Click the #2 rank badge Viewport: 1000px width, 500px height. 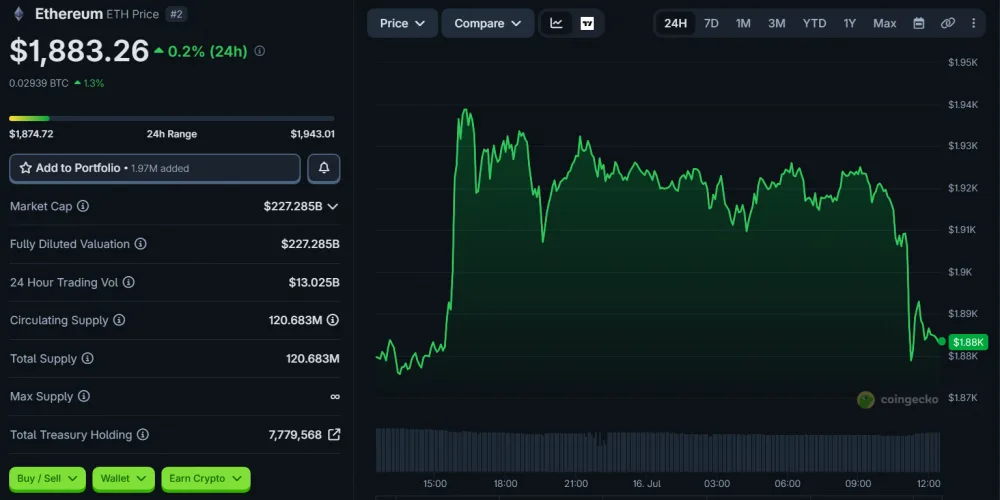pyautogui.click(x=176, y=14)
